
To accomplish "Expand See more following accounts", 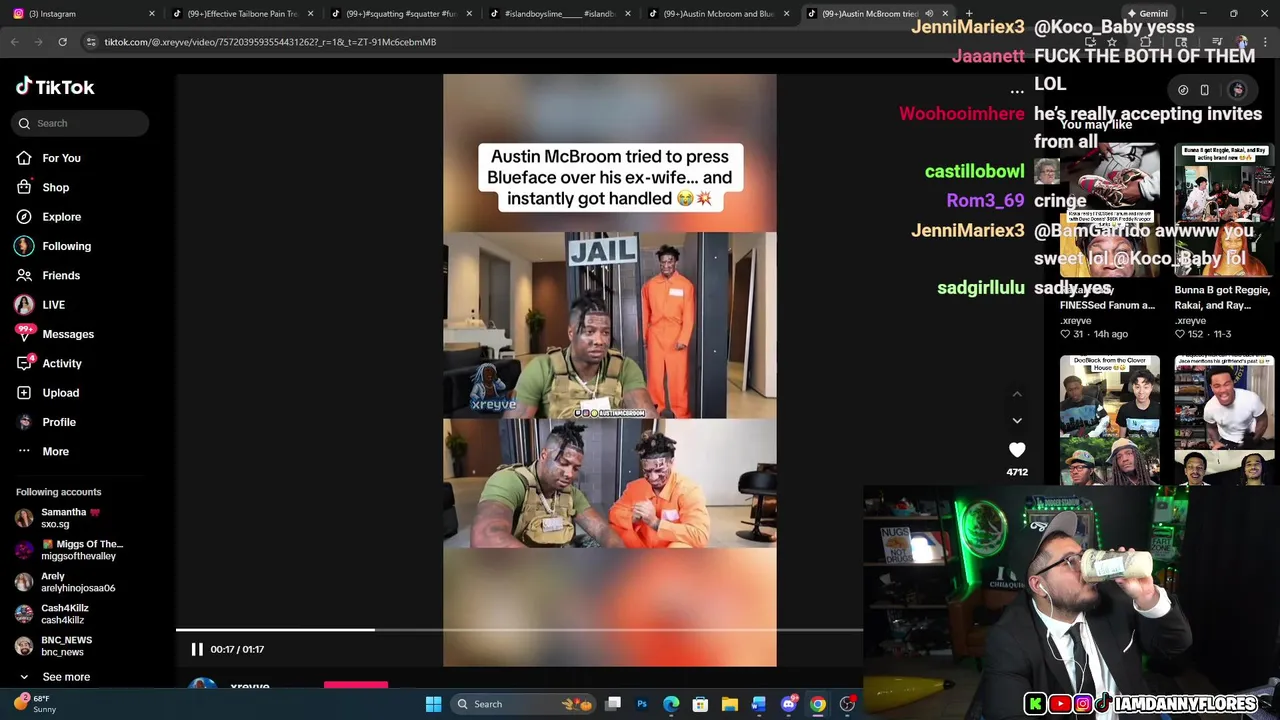I will 66,677.
